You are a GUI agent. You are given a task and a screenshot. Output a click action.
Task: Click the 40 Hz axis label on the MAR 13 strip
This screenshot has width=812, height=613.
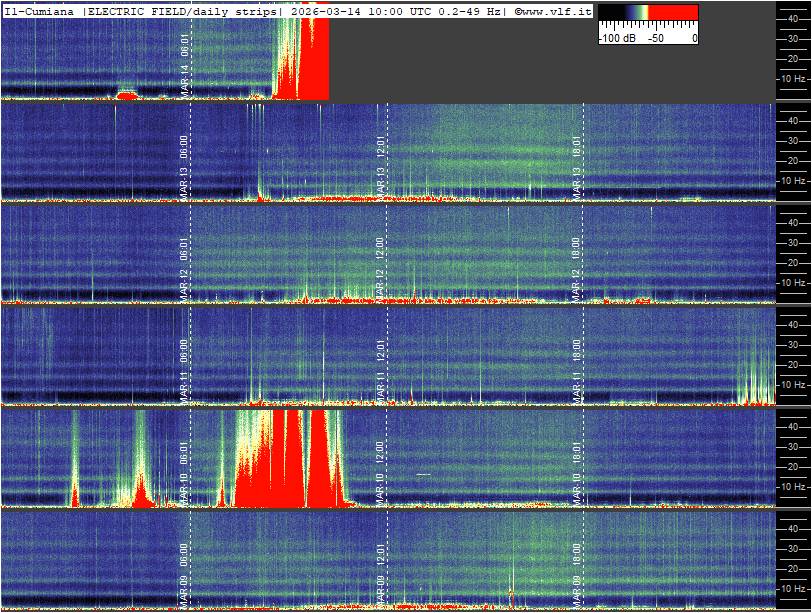(794, 120)
